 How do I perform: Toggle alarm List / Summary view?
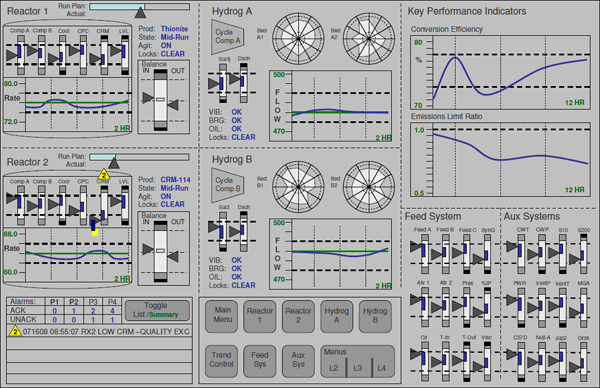(157, 310)
